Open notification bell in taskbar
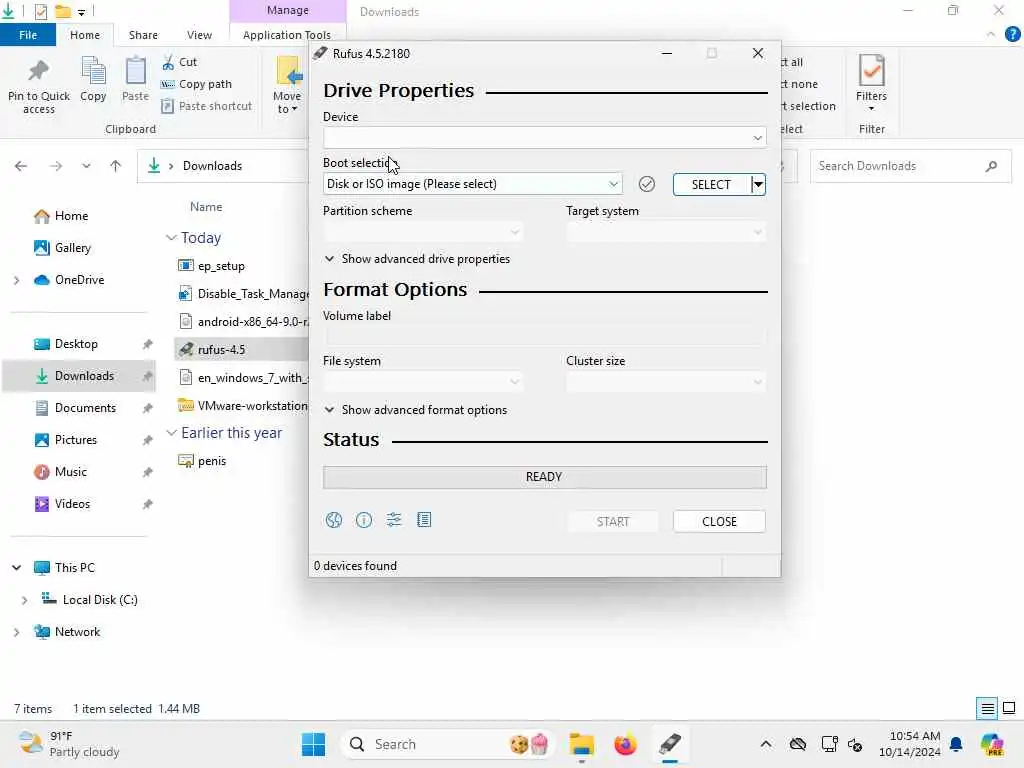The image size is (1024, 768). click(x=956, y=744)
